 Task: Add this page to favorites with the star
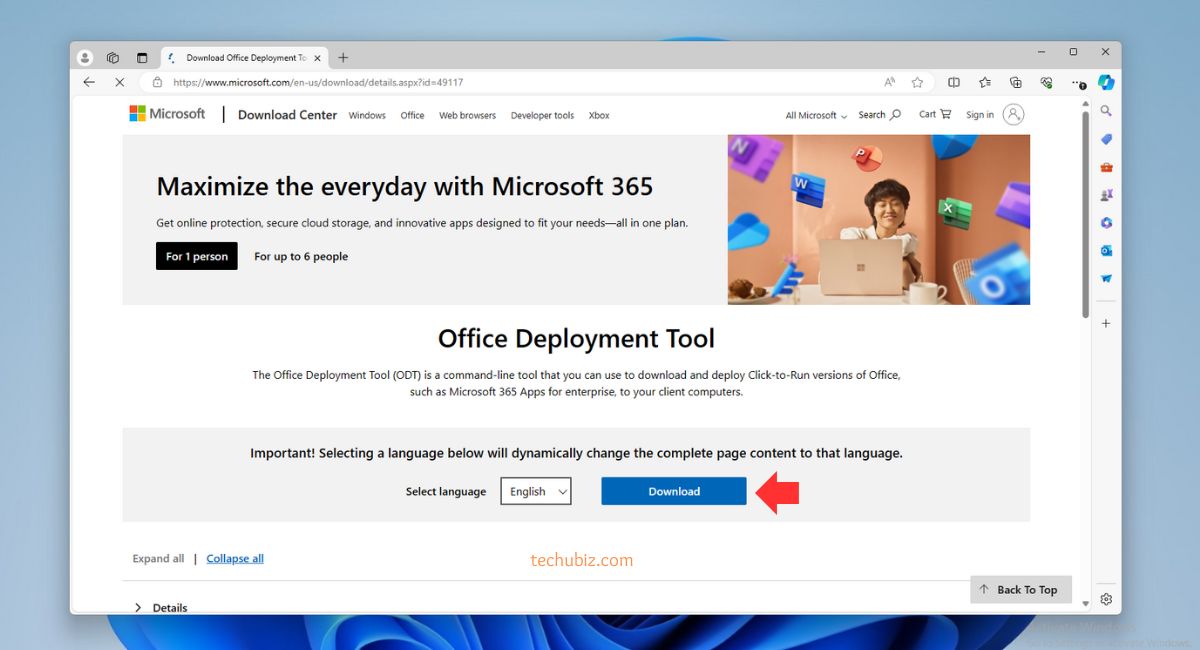tap(917, 82)
